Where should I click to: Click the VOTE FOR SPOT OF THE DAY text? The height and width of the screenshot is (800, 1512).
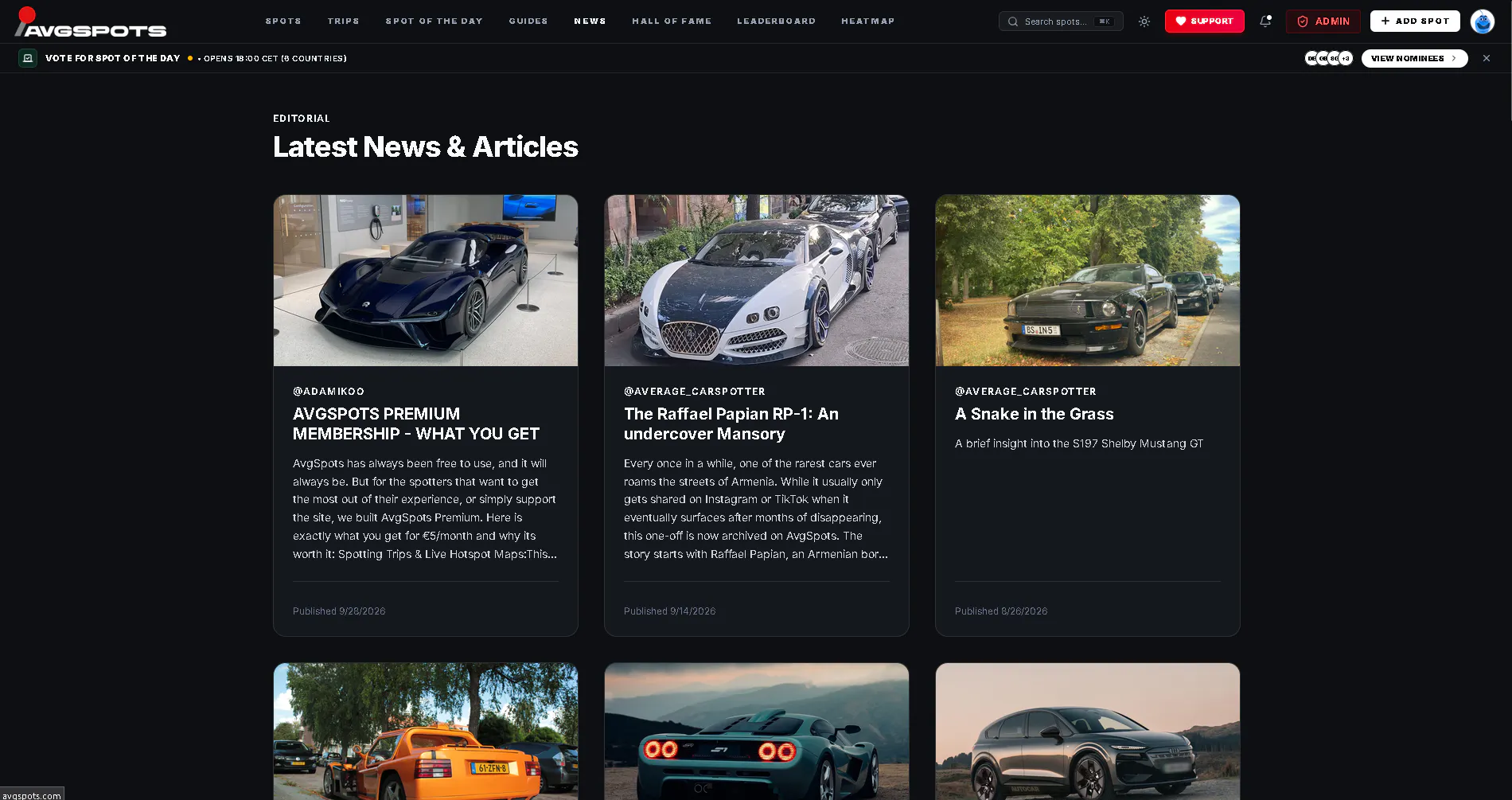point(113,58)
